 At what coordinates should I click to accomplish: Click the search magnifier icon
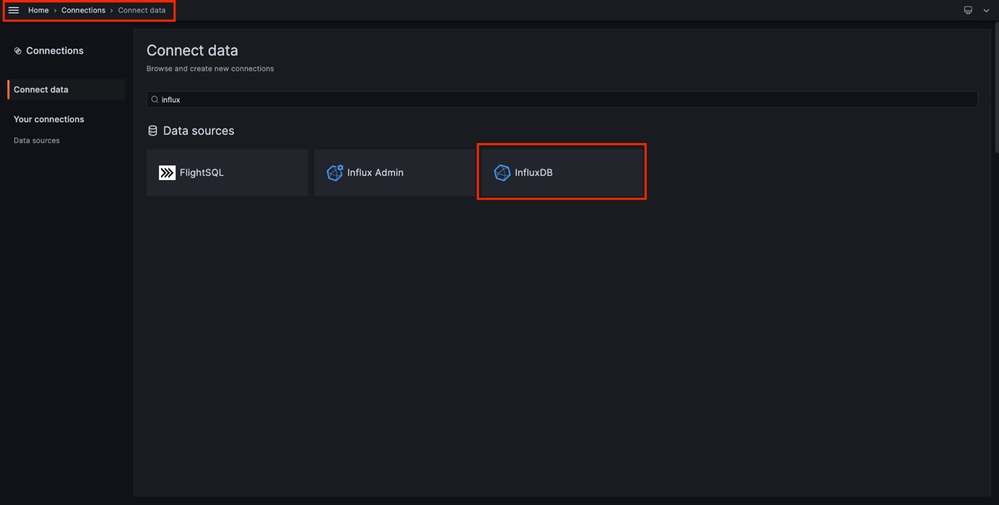154,99
